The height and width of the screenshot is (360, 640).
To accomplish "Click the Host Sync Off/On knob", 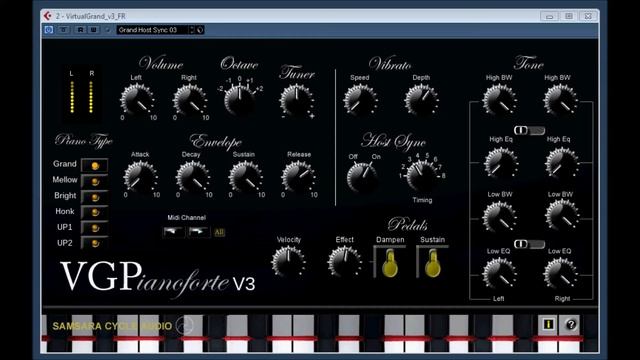I will coord(362,178).
